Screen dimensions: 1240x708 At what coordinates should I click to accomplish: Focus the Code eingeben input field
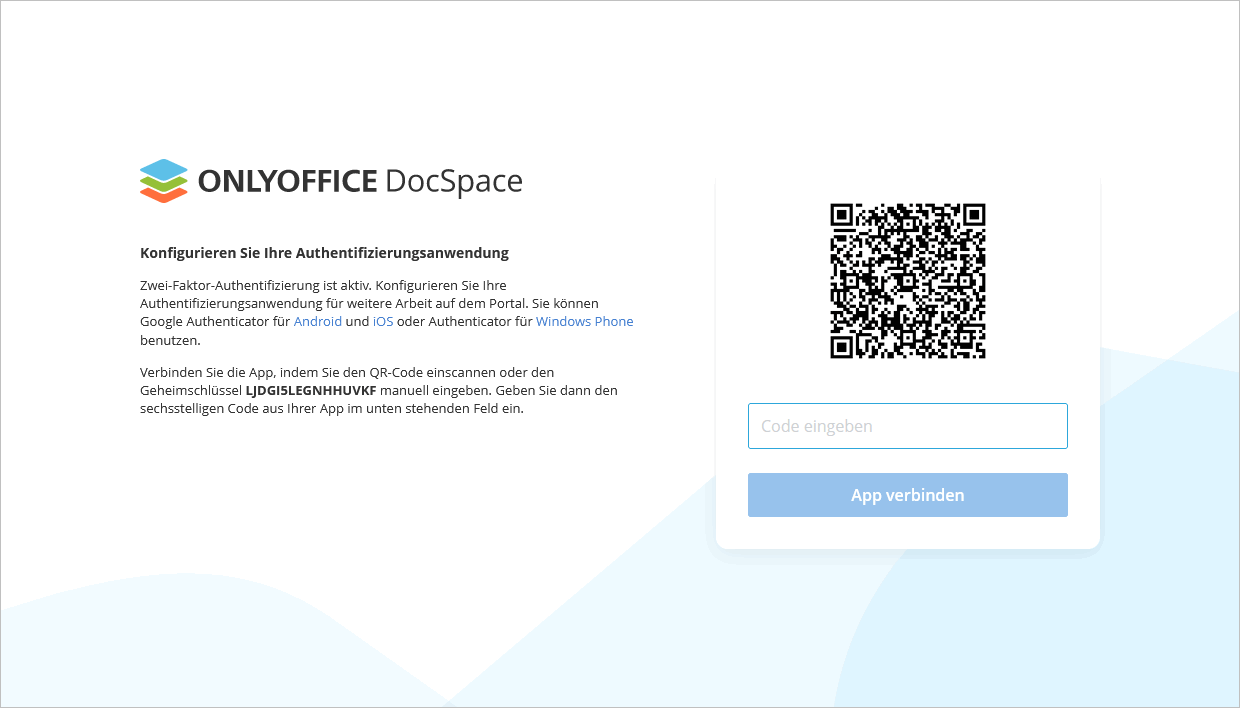pos(908,426)
